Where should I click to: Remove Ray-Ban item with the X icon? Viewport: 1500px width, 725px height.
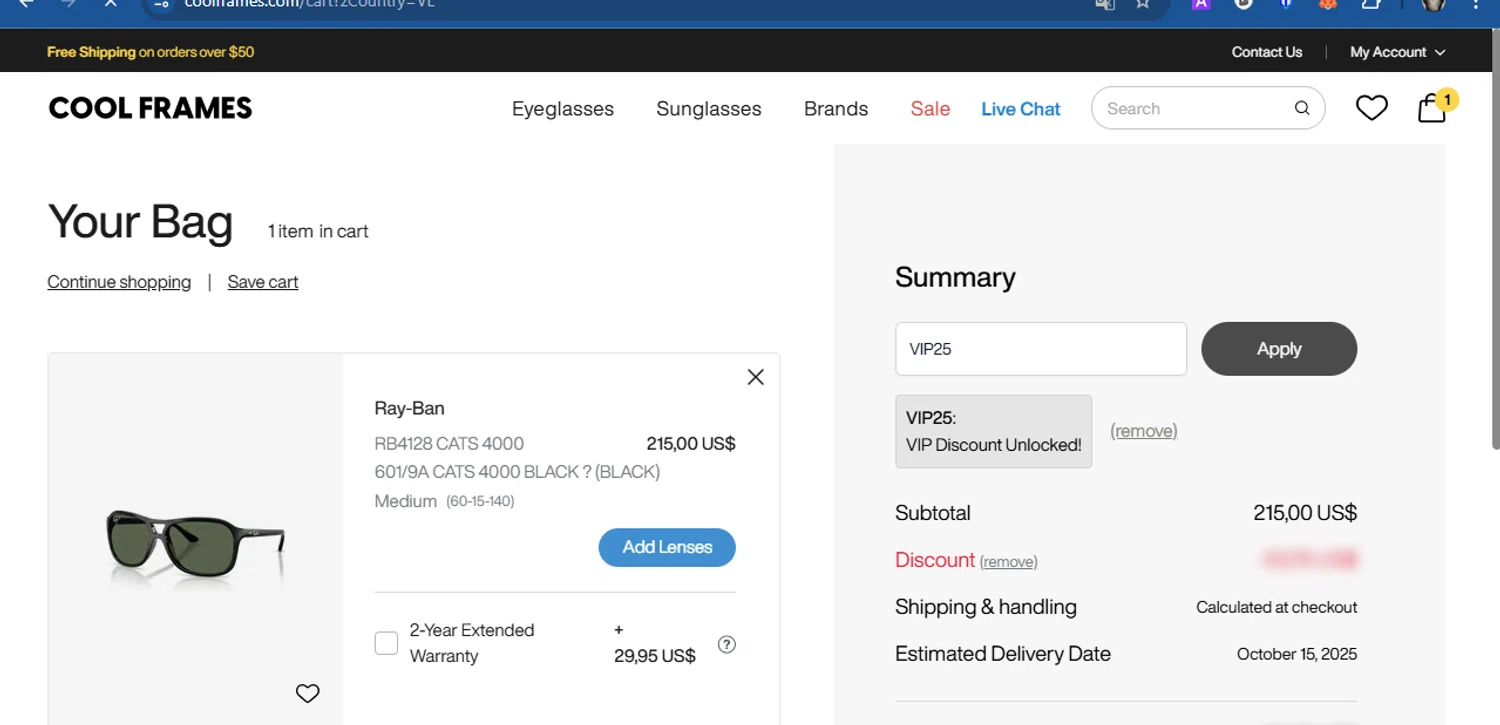click(755, 377)
